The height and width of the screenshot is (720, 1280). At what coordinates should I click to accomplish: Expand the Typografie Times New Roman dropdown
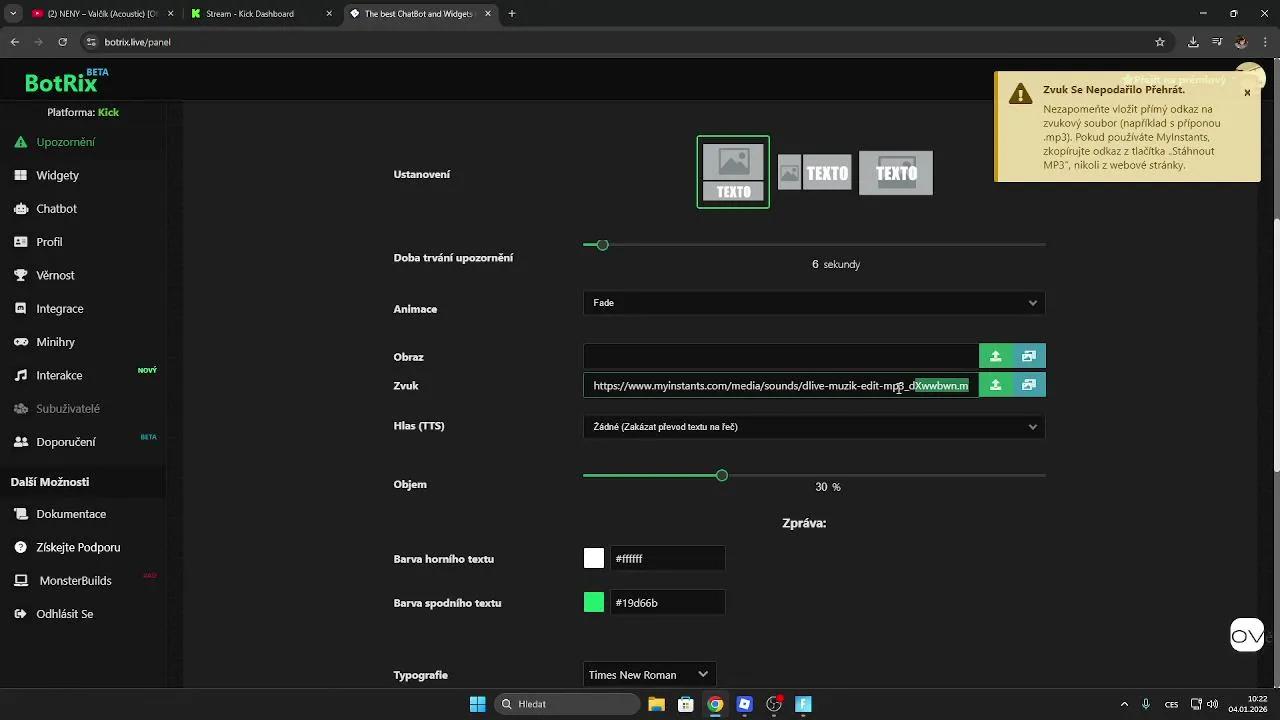point(649,675)
